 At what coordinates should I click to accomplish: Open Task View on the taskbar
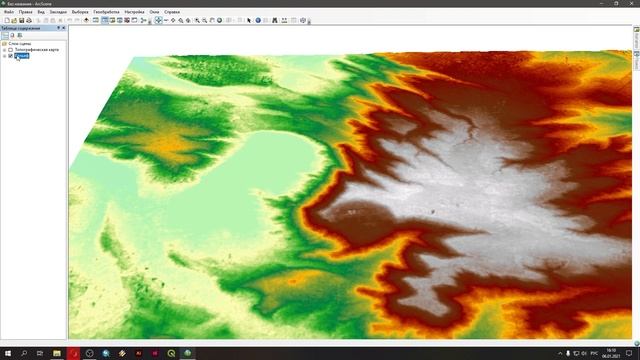pyautogui.click(x=40, y=353)
